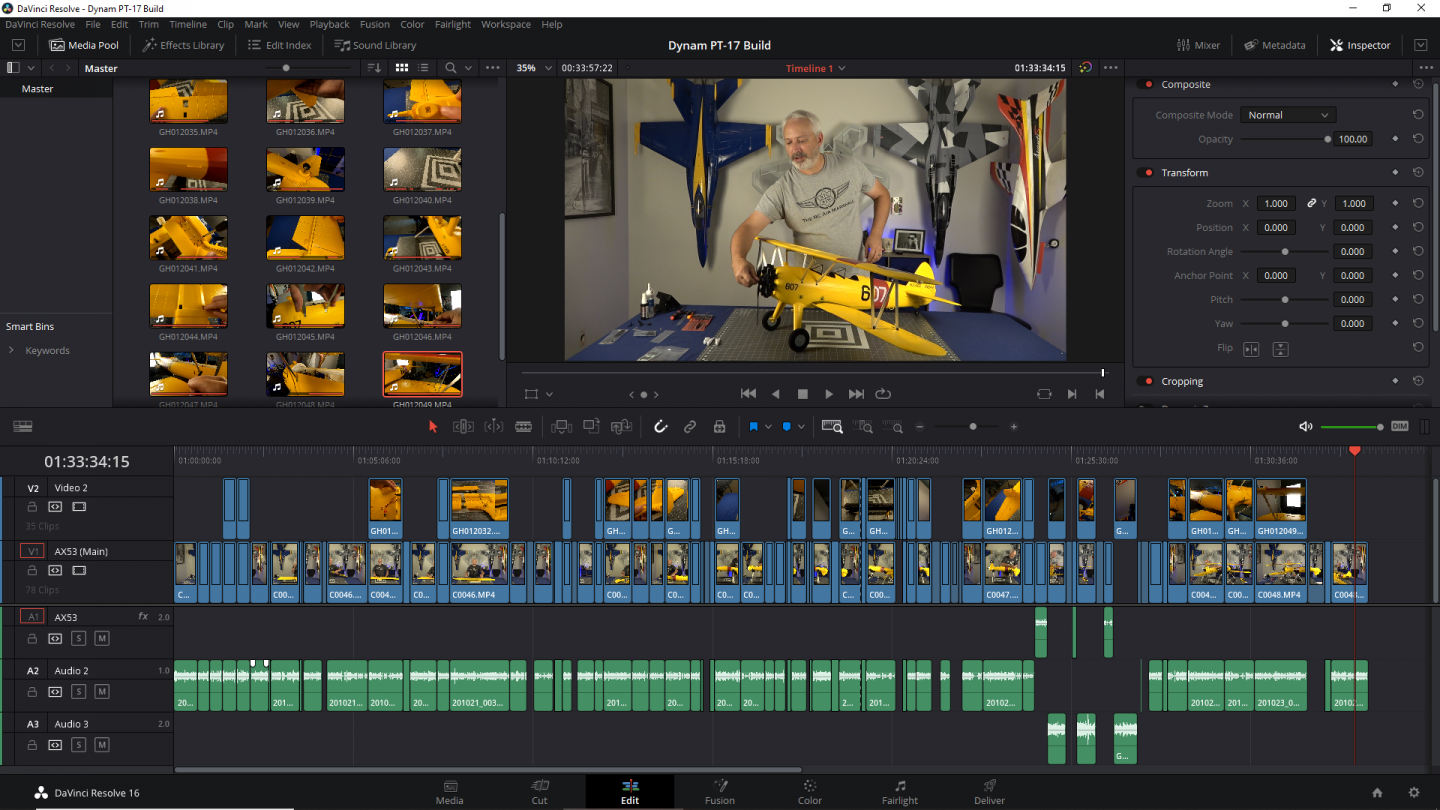Click the Zoom X value field
Image resolution: width=1440 pixels, height=810 pixels.
[x=1276, y=203]
